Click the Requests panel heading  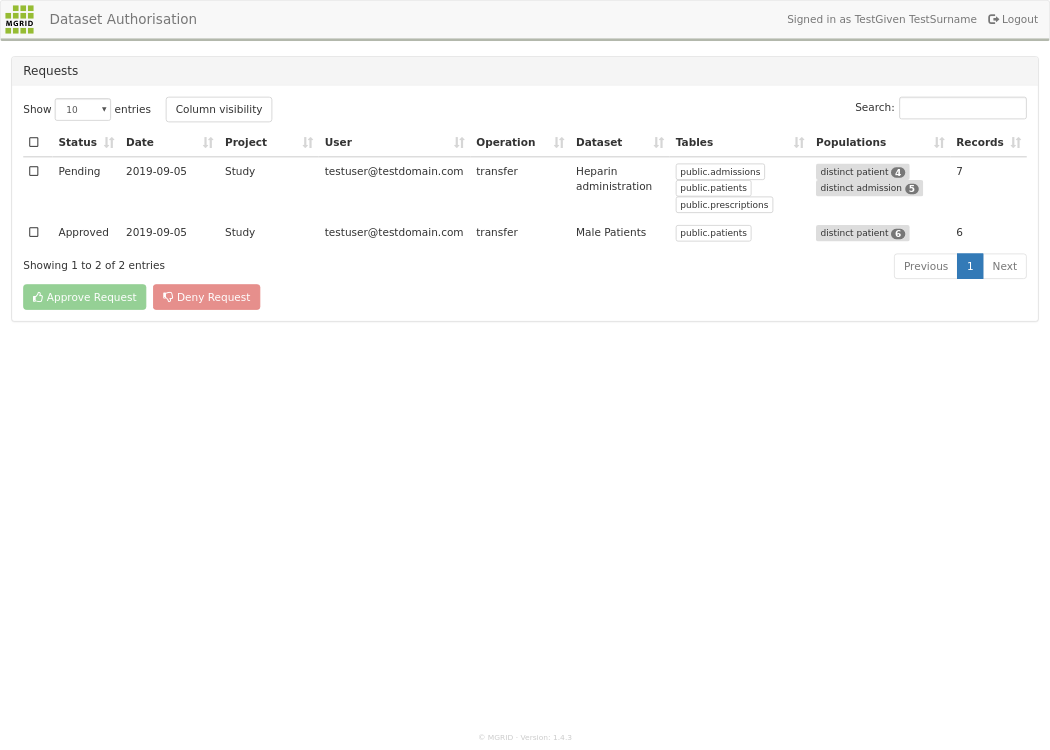tap(51, 71)
